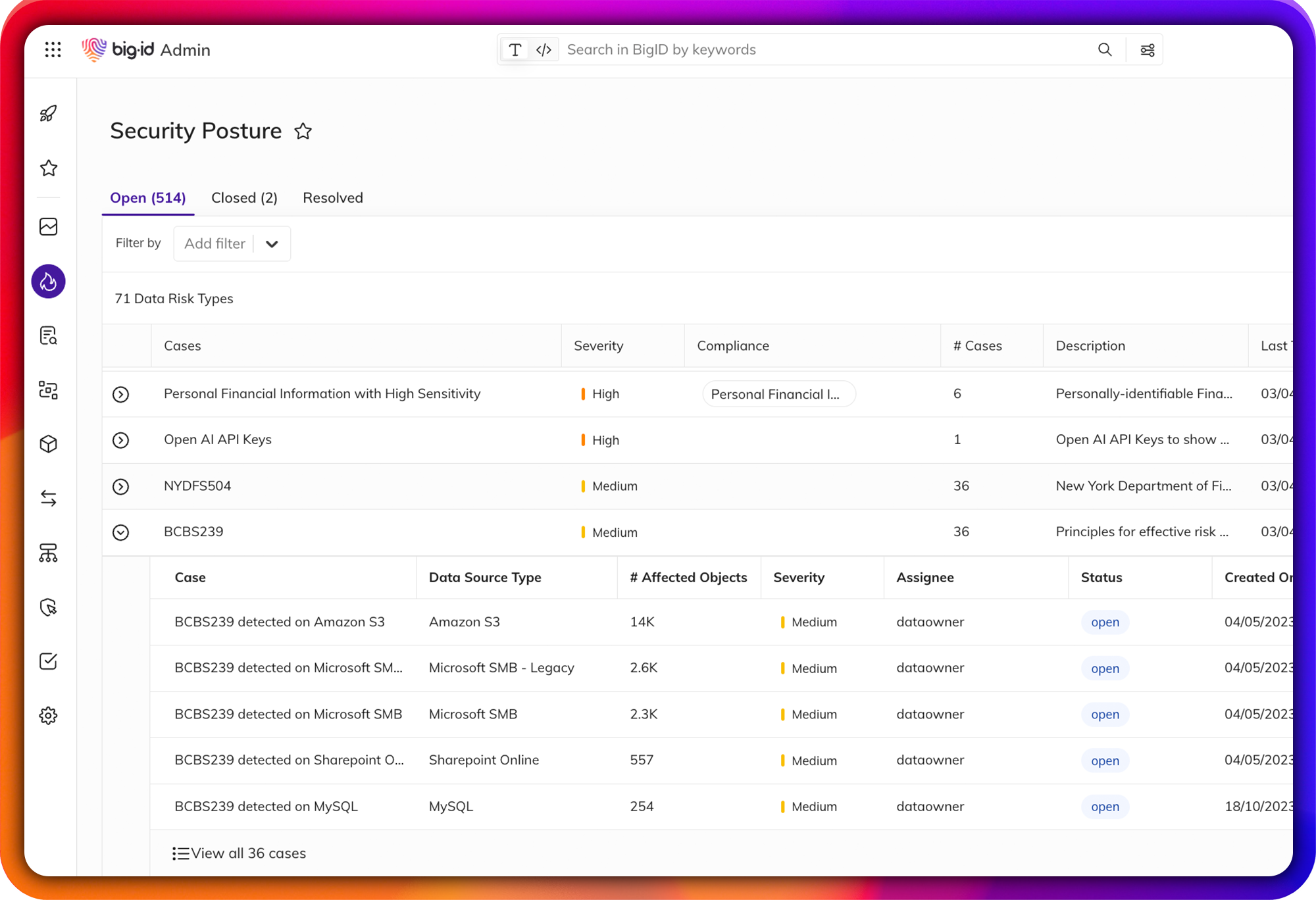Select the bidirectional arrows data flow icon
This screenshot has width=1316, height=900.
click(48, 498)
